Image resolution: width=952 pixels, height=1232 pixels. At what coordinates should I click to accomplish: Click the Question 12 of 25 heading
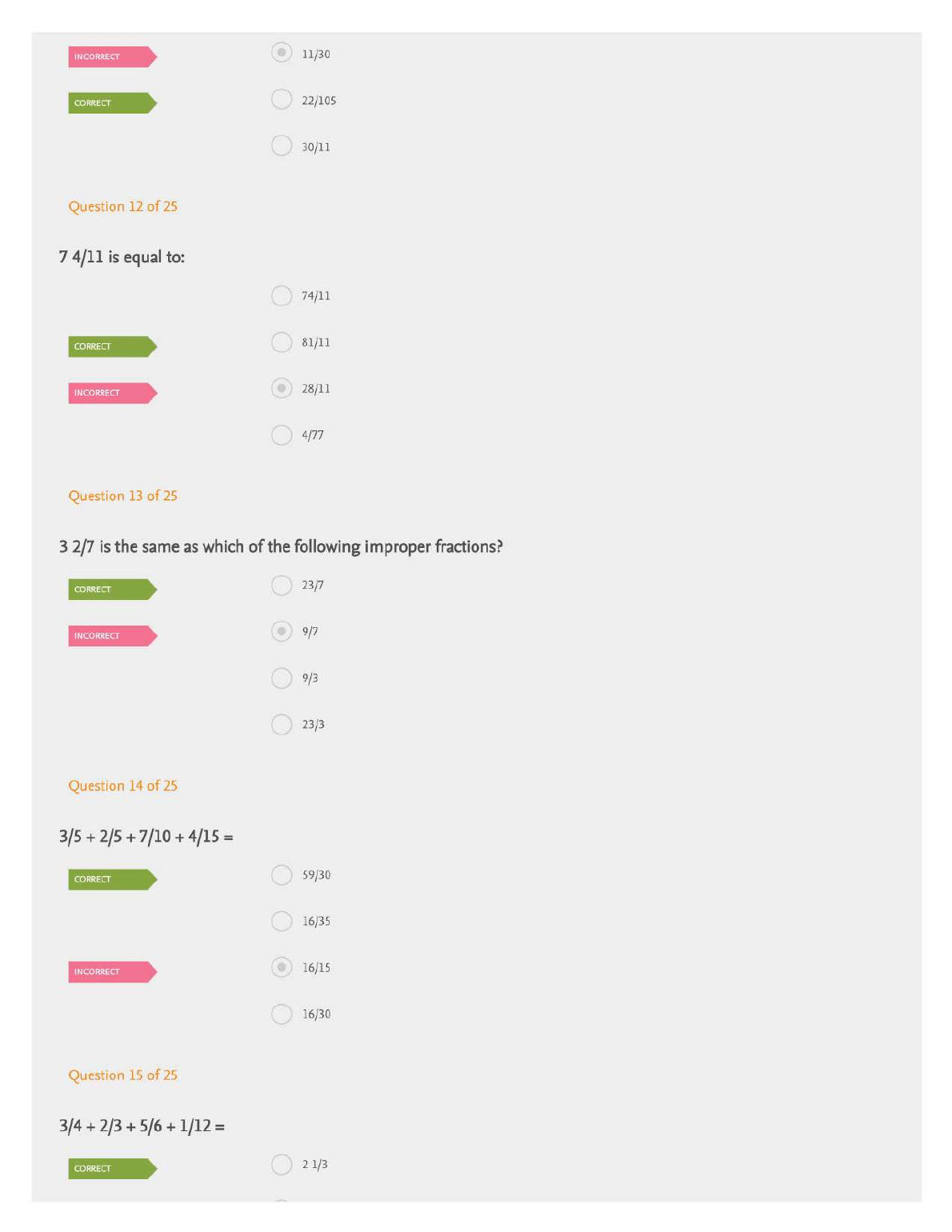click(122, 206)
